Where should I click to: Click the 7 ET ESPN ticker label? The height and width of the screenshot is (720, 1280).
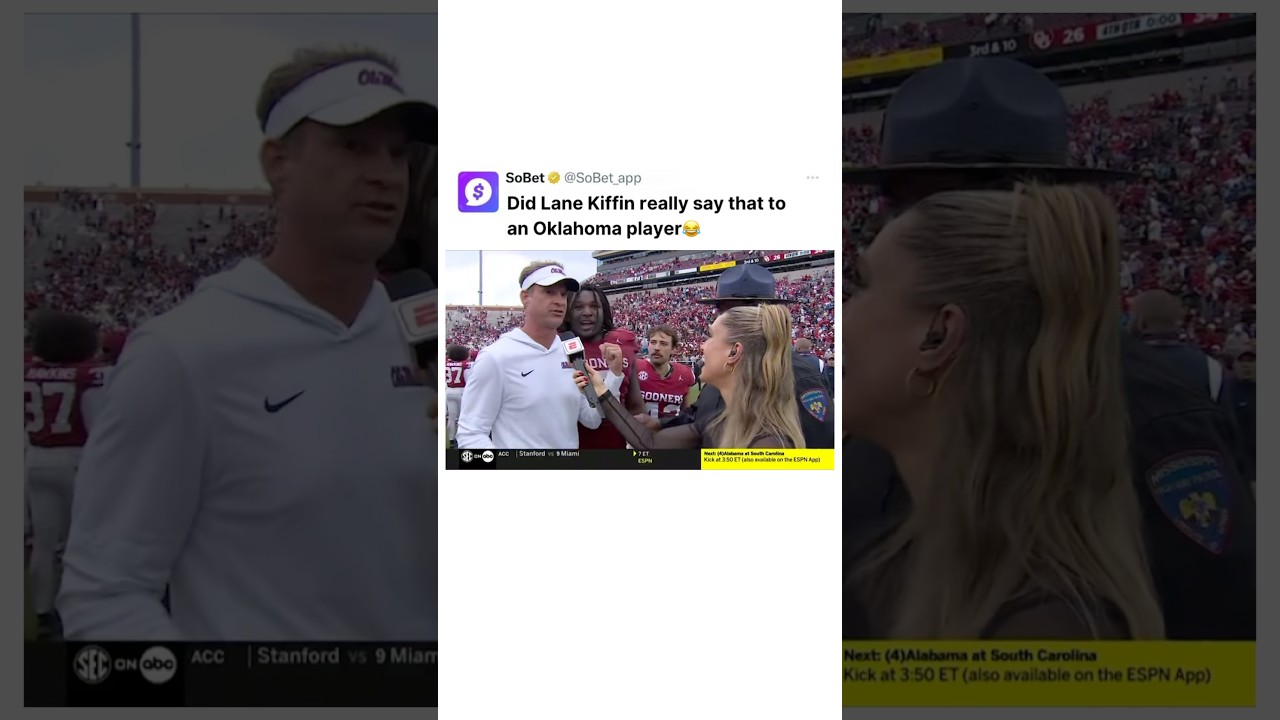point(644,457)
